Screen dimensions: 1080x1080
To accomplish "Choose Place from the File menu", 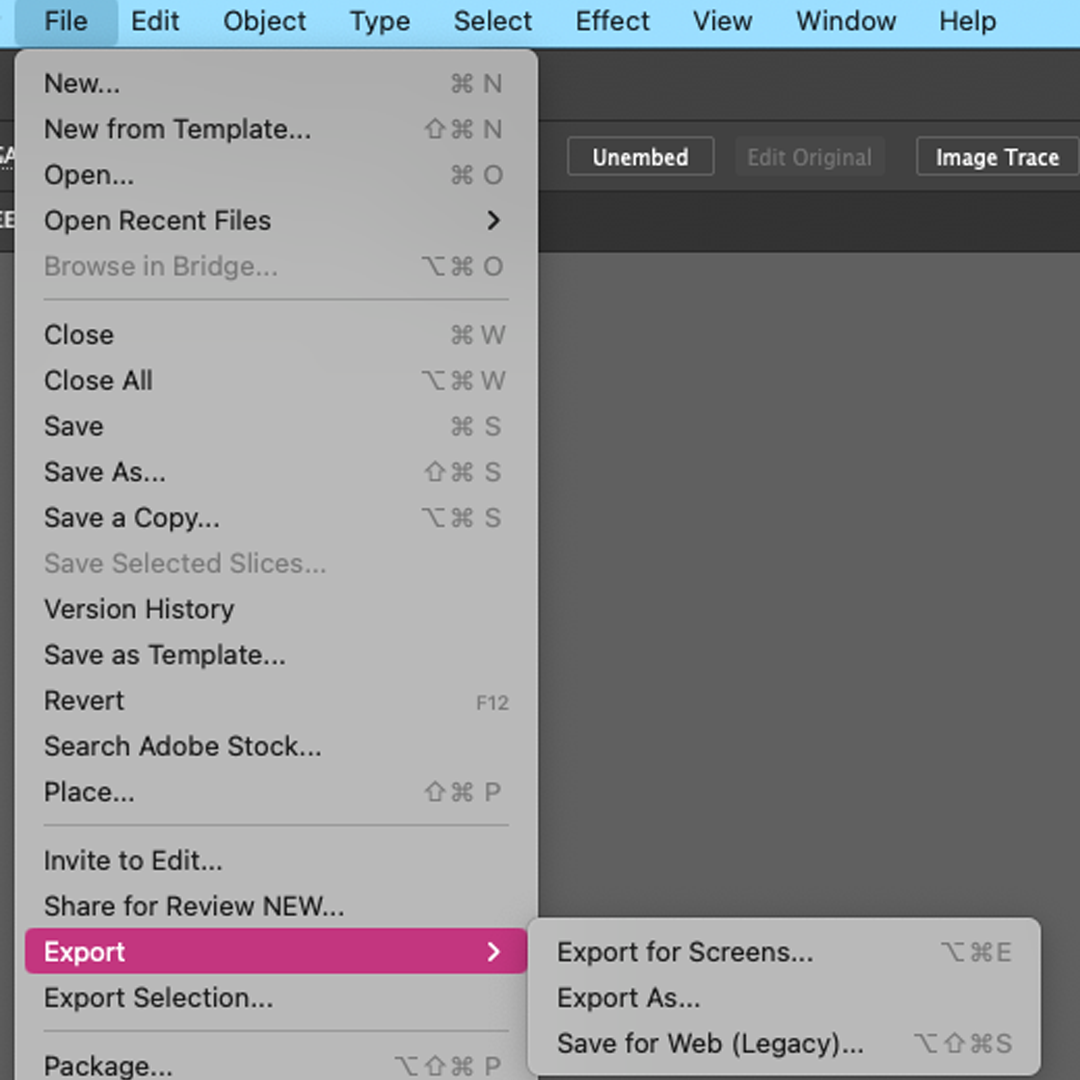I will point(89,792).
